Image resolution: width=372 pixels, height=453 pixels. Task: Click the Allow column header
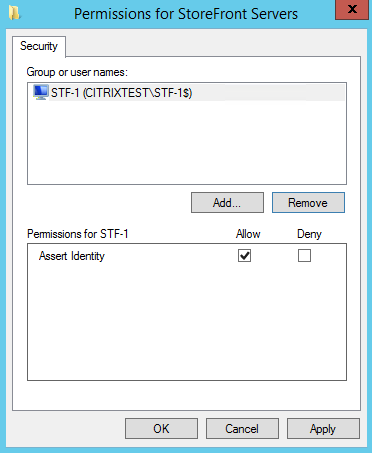coord(248,234)
